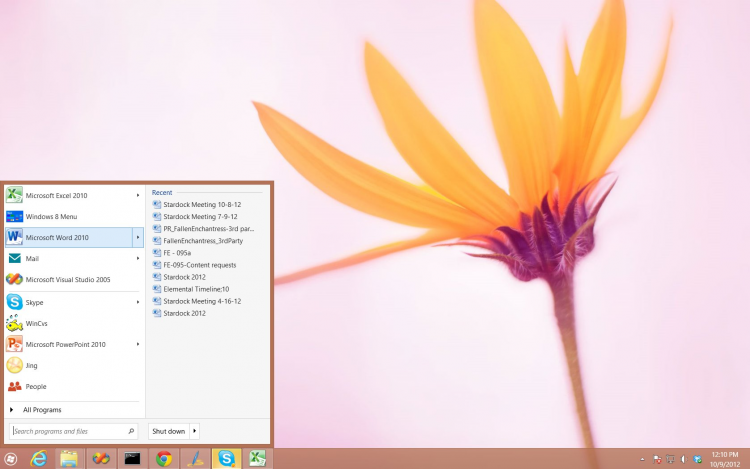The width and height of the screenshot is (750, 469).
Task: Select the Windows 8 Menu entry
Action: coord(51,216)
